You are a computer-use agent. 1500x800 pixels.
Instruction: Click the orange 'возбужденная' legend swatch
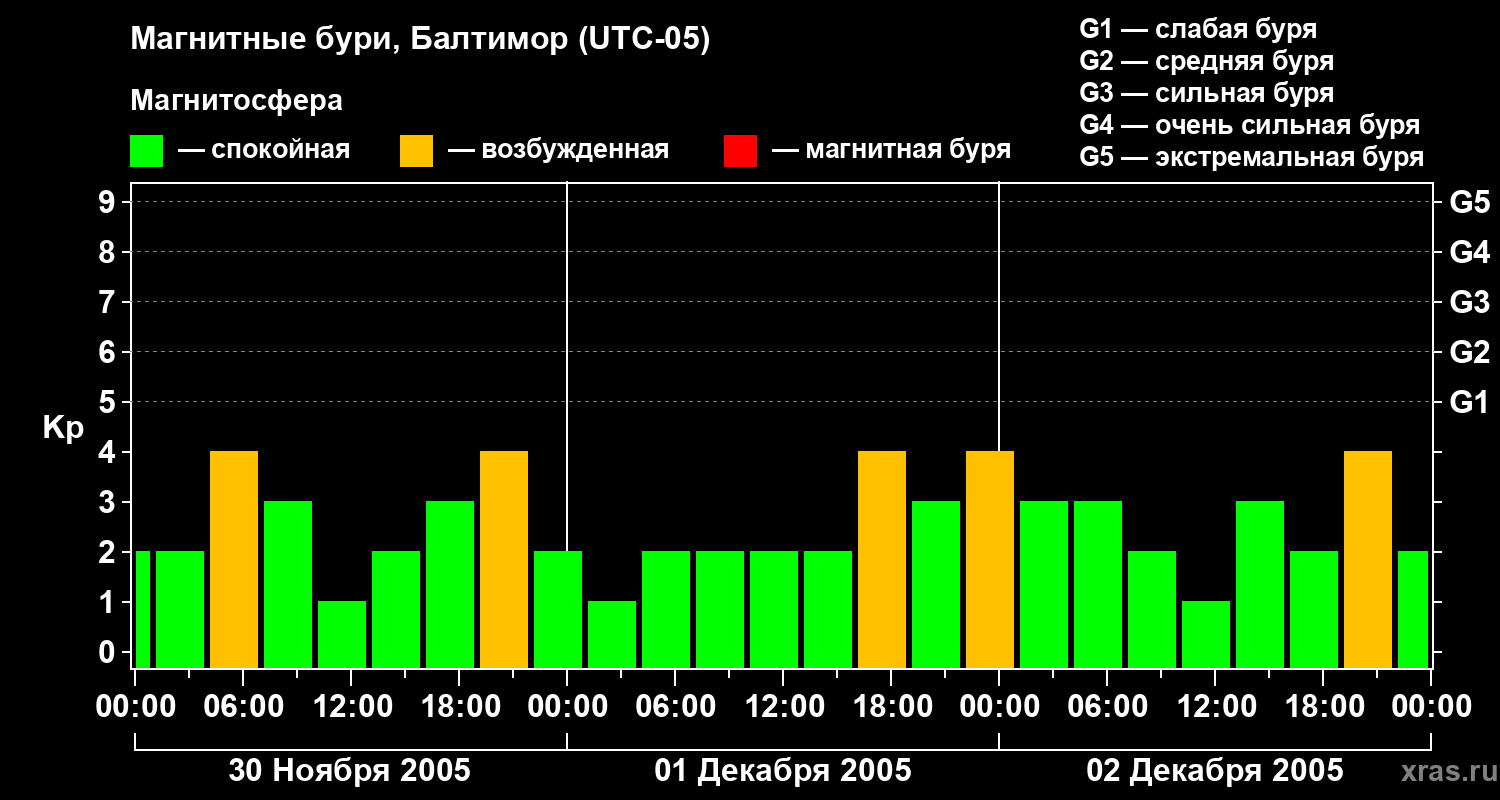[416, 151]
